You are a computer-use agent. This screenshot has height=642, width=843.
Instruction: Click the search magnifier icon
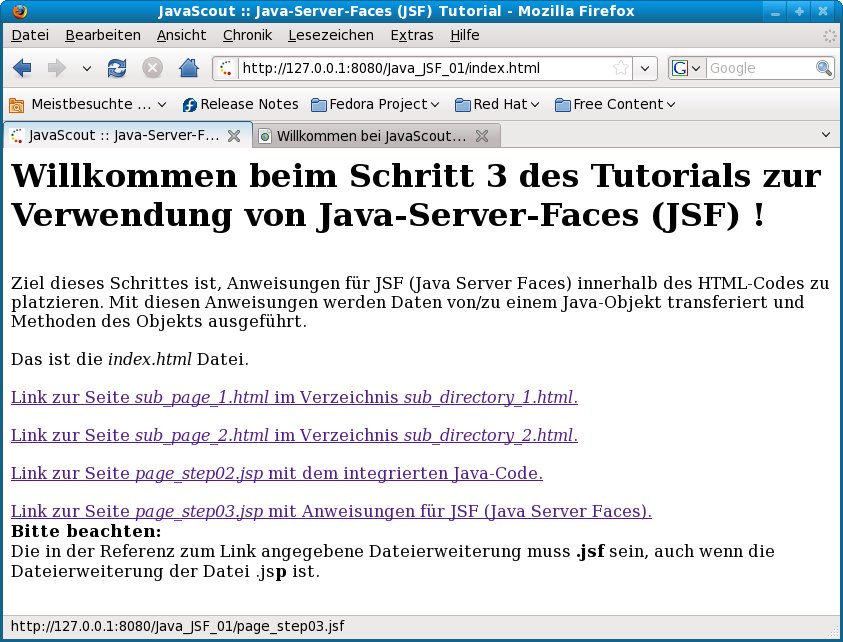pyautogui.click(x=824, y=68)
